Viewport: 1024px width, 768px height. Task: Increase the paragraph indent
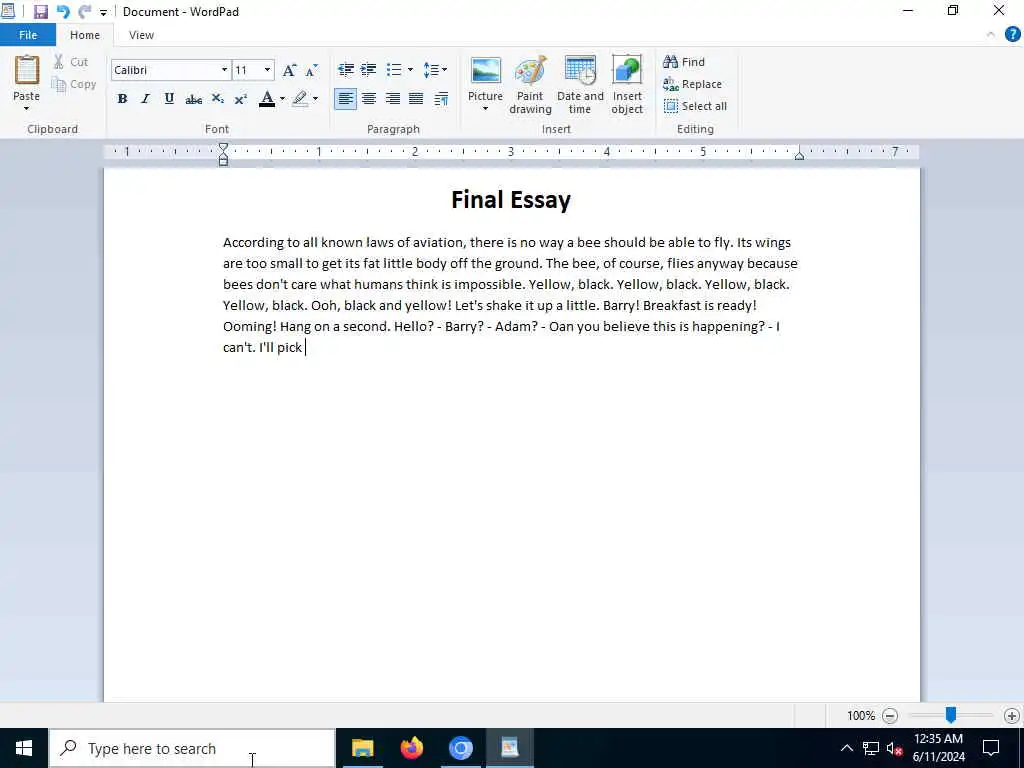[368, 69]
